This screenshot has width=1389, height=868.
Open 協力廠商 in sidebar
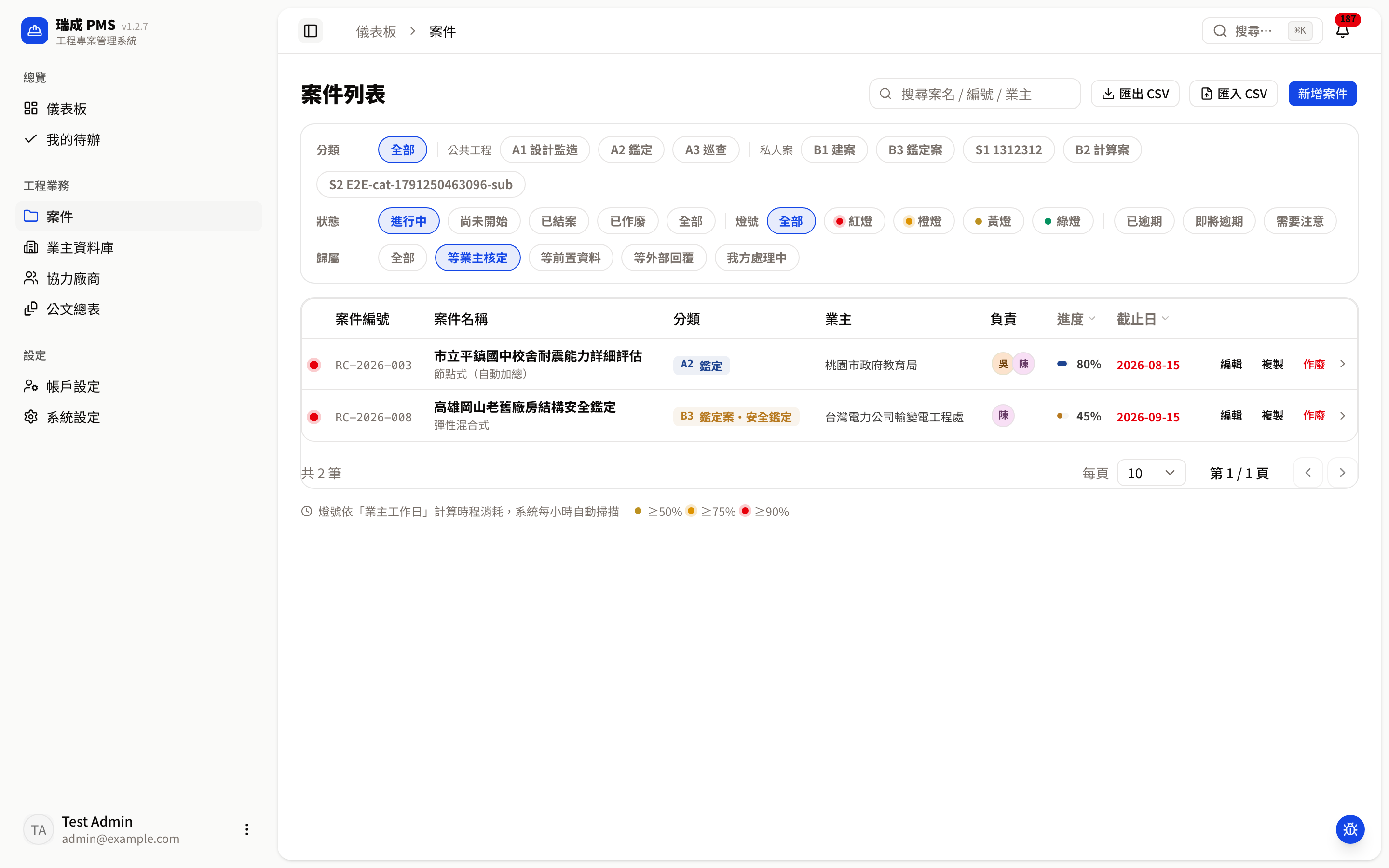pyautogui.click(x=139, y=278)
